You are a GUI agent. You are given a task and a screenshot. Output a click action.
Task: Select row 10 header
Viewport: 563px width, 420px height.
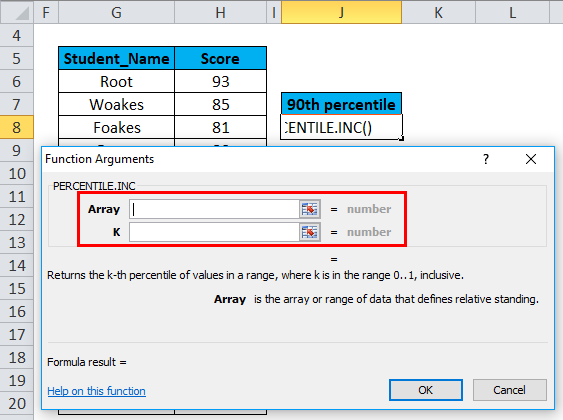click(17, 173)
